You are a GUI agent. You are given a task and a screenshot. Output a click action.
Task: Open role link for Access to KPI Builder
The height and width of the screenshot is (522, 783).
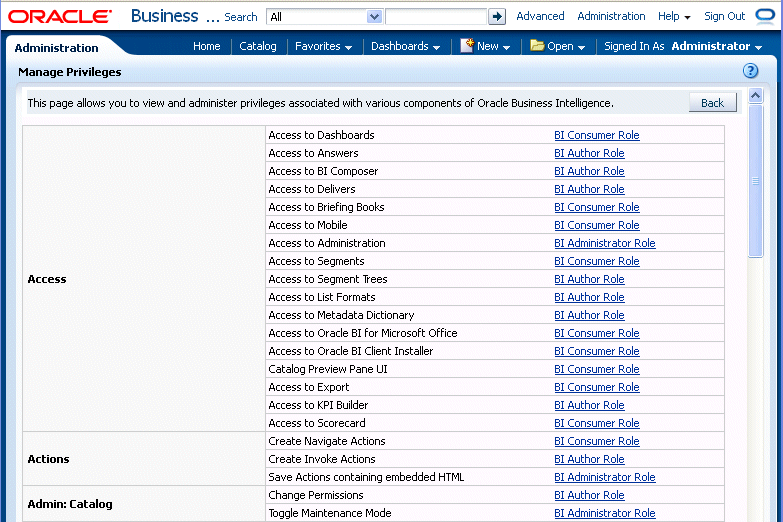click(589, 405)
